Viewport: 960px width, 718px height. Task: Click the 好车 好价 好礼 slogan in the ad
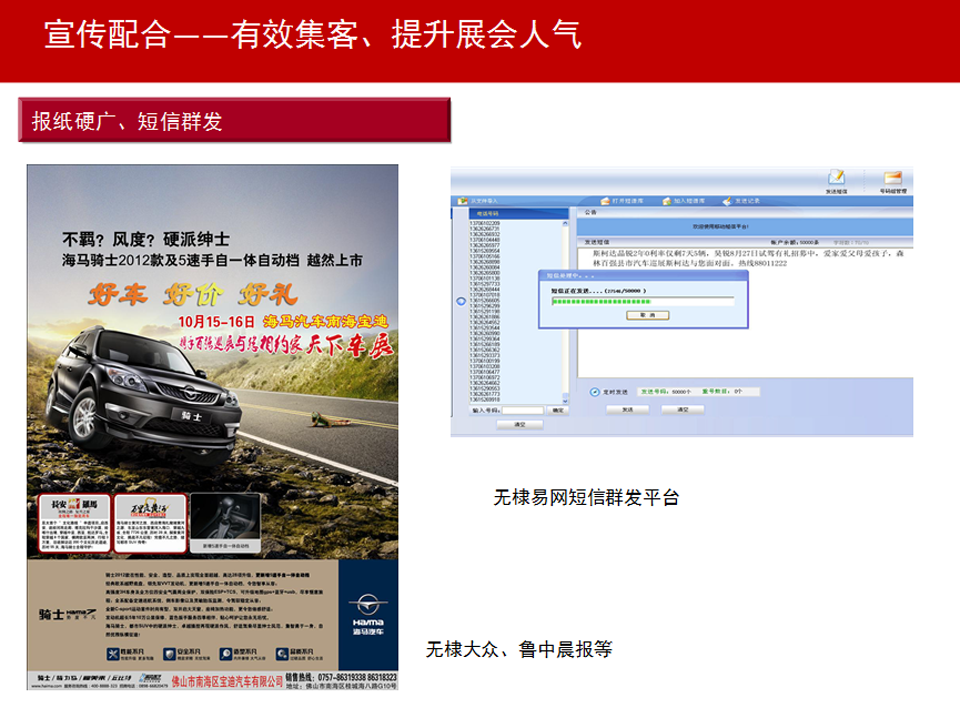[x=193, y=294]
